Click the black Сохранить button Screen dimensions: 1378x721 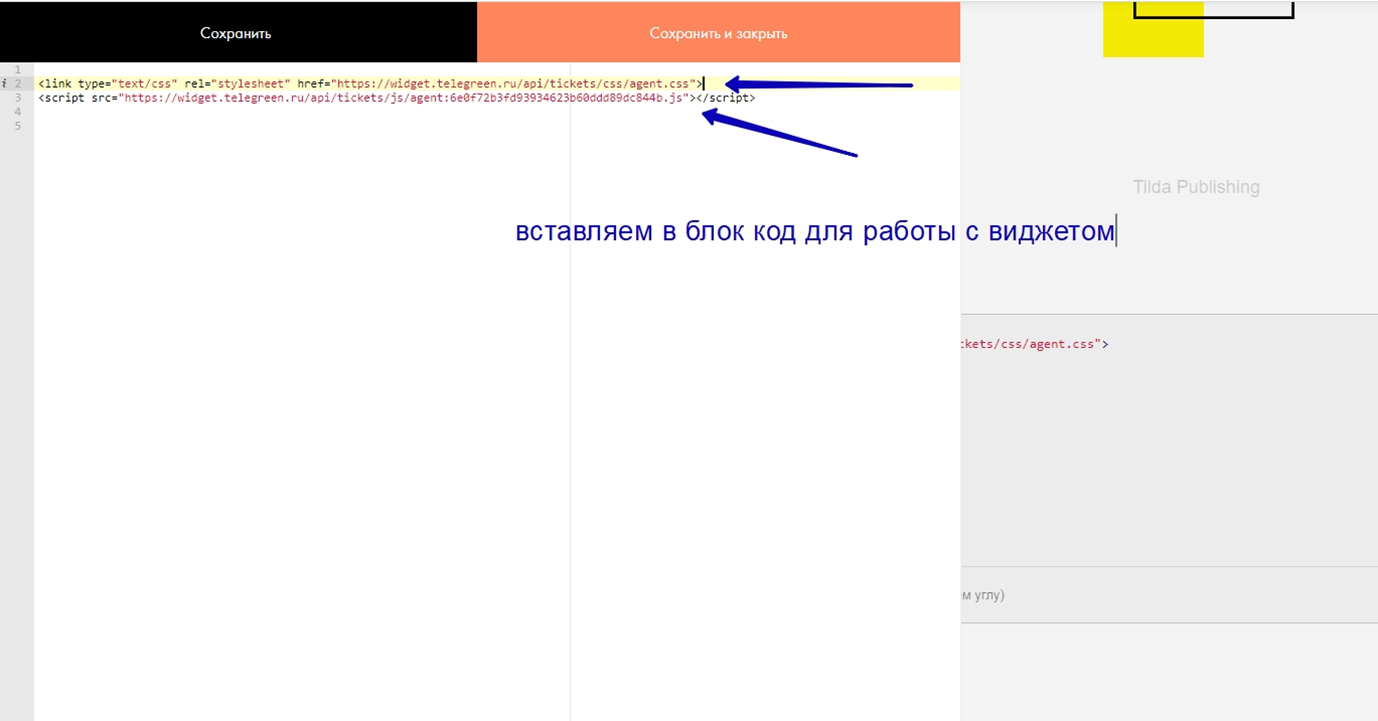[236, 33]
